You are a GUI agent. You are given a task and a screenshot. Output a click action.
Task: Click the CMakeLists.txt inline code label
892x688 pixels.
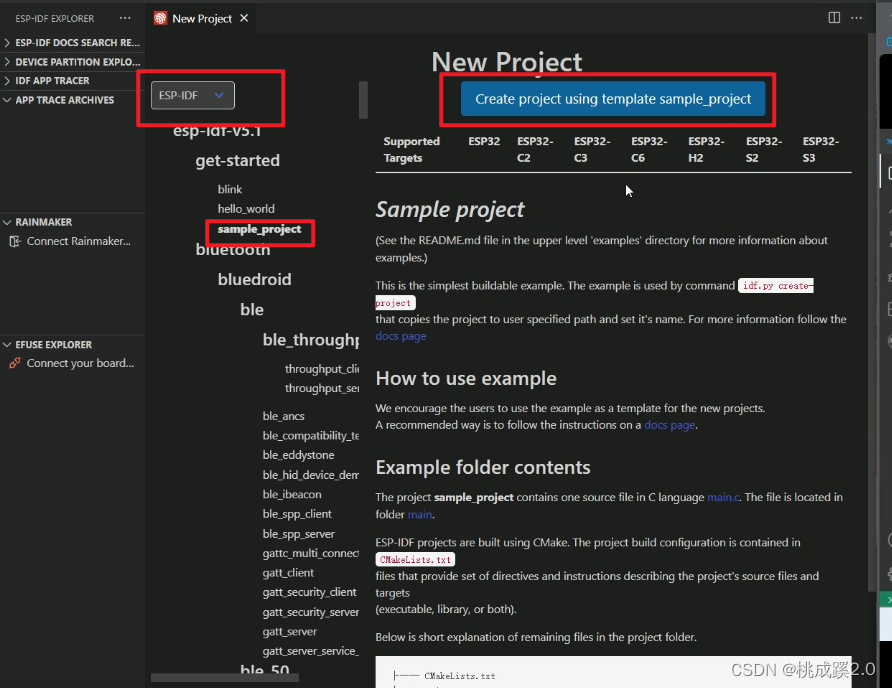point(415,559)
